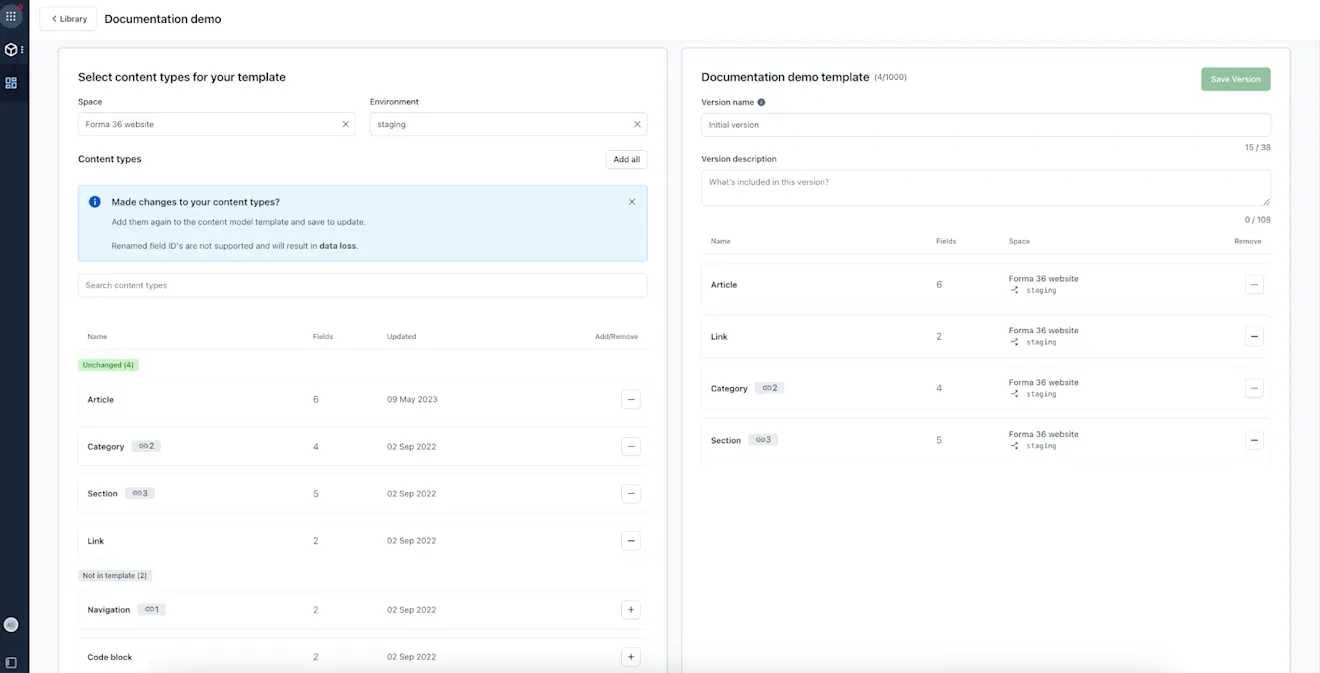This screenshot has height=673, width=1320.
Task: Add Code block content type to template
Action: pos(630,657)
